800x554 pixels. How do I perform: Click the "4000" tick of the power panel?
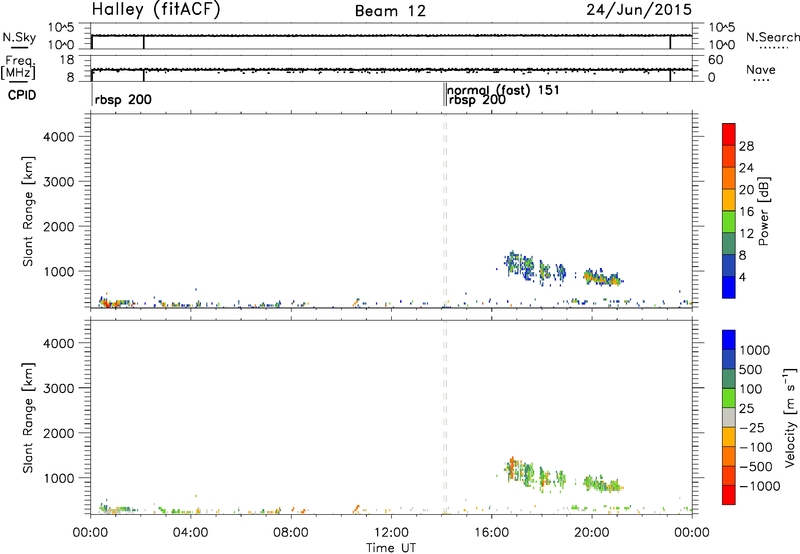tap(58, 137)
